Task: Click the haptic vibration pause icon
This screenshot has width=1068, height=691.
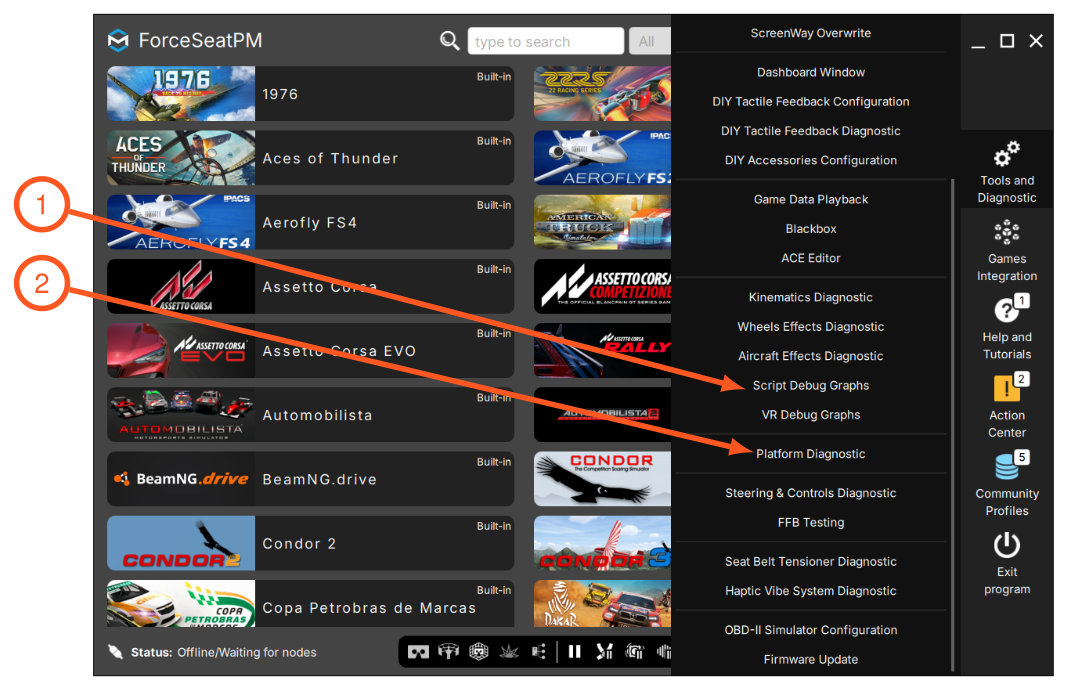Action: tap(634, 652)
